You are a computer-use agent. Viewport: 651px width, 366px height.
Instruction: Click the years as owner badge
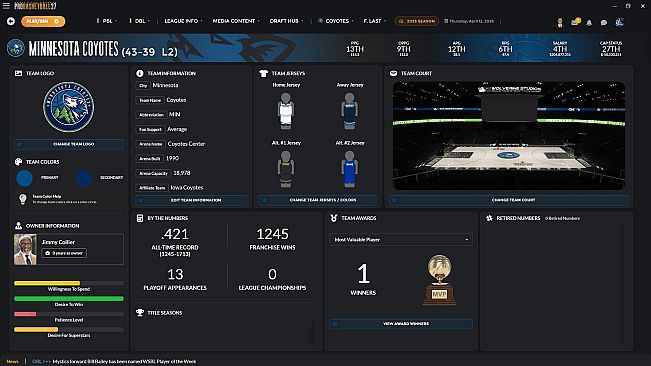tap(64, 253)
